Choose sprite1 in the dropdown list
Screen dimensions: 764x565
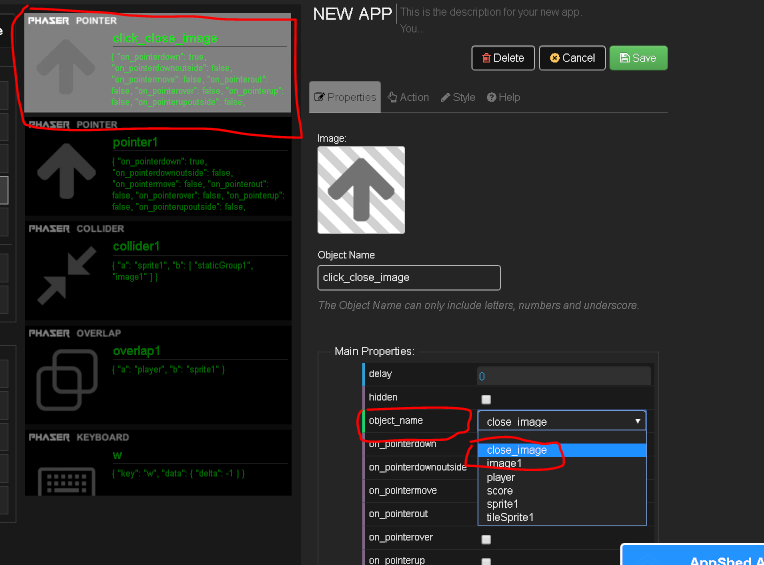(x=562, y=504)
